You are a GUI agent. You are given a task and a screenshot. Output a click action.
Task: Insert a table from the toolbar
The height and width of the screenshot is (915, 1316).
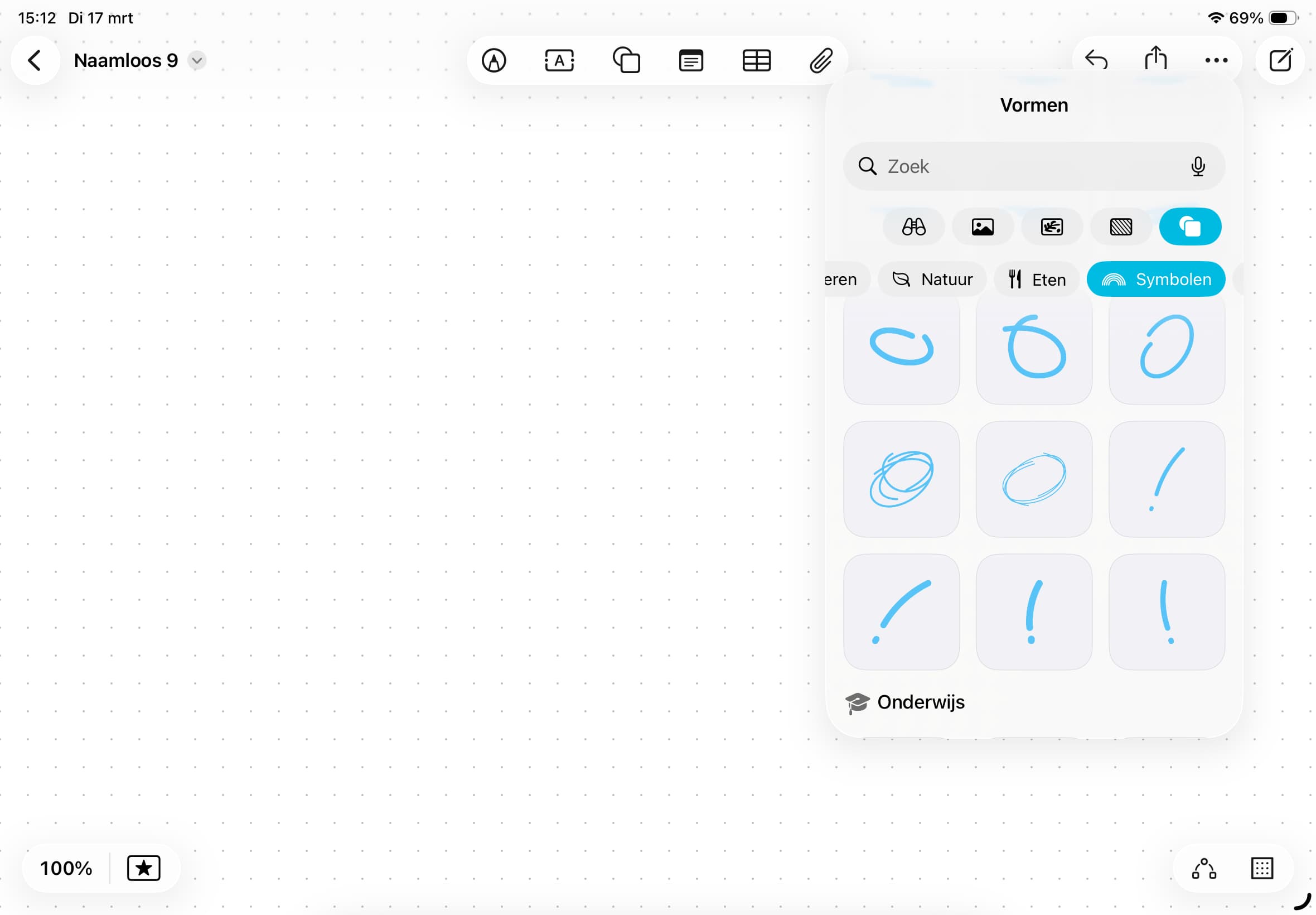pos(756,60)
